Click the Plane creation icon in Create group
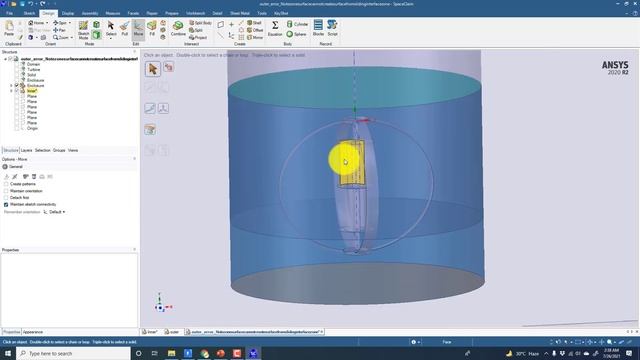 [x=220, y=24]
